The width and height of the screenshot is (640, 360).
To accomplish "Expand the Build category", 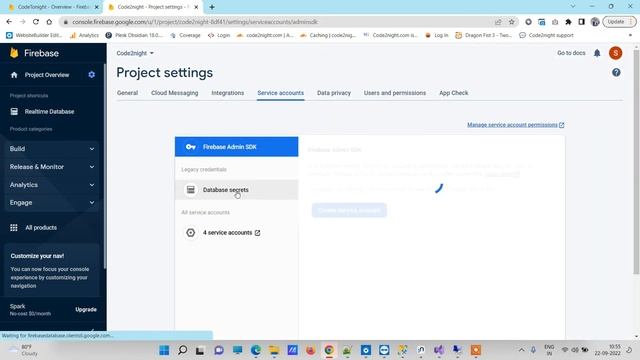I will point(52,149).
